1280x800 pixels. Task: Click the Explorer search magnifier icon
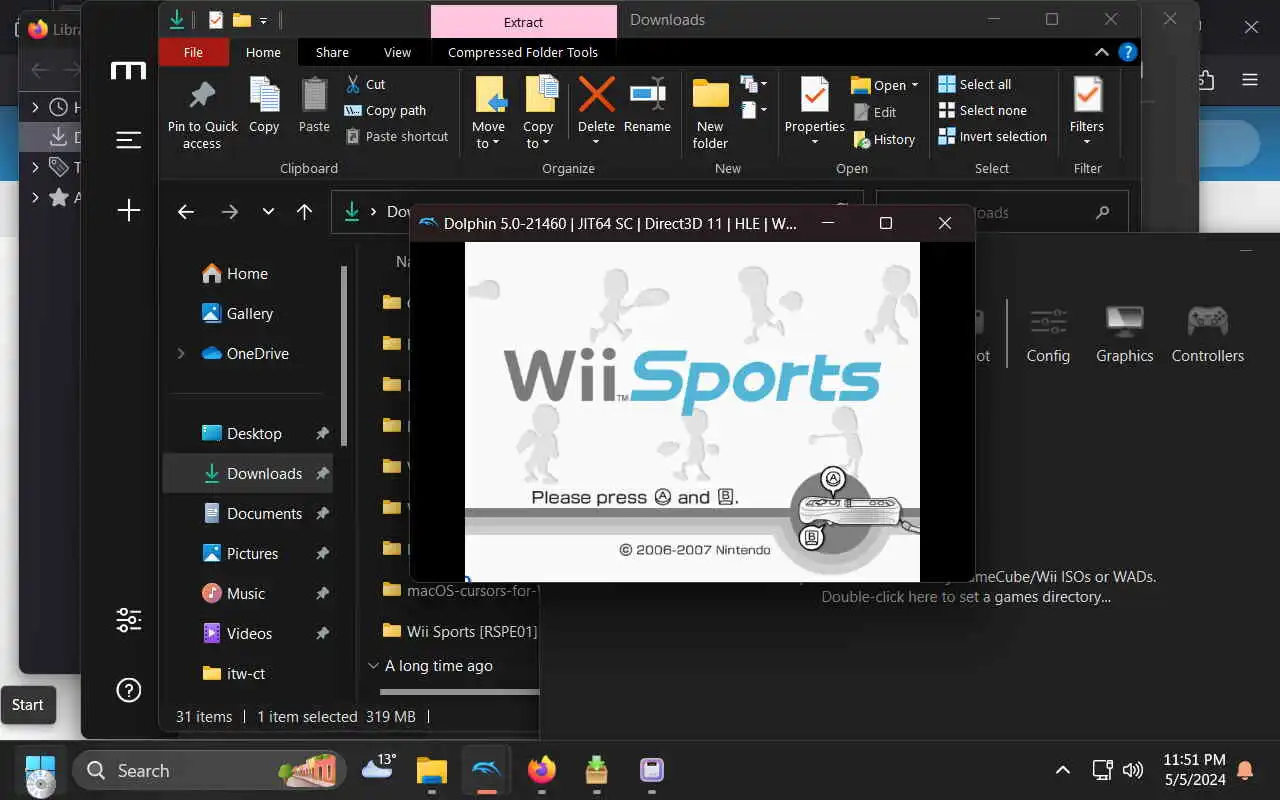[x=1103, y=212]
